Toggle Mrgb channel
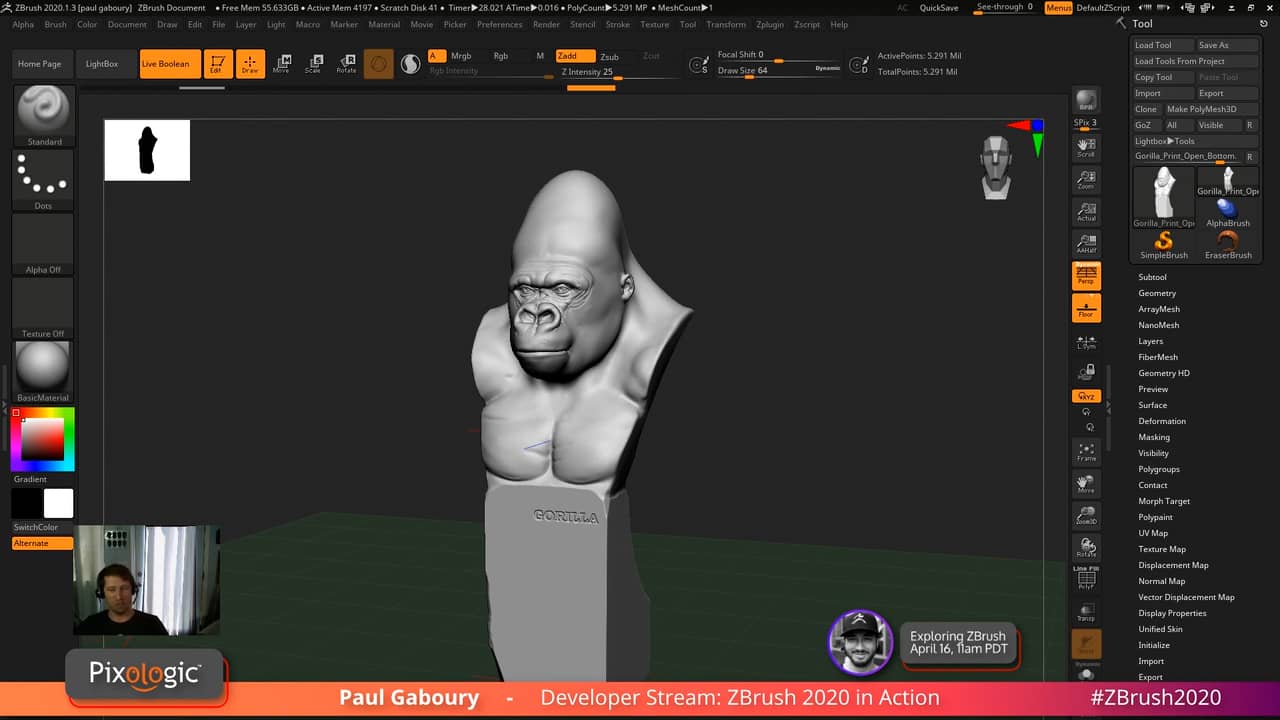1280x720 pixels. pyautogui.click(x=461, y=56)
